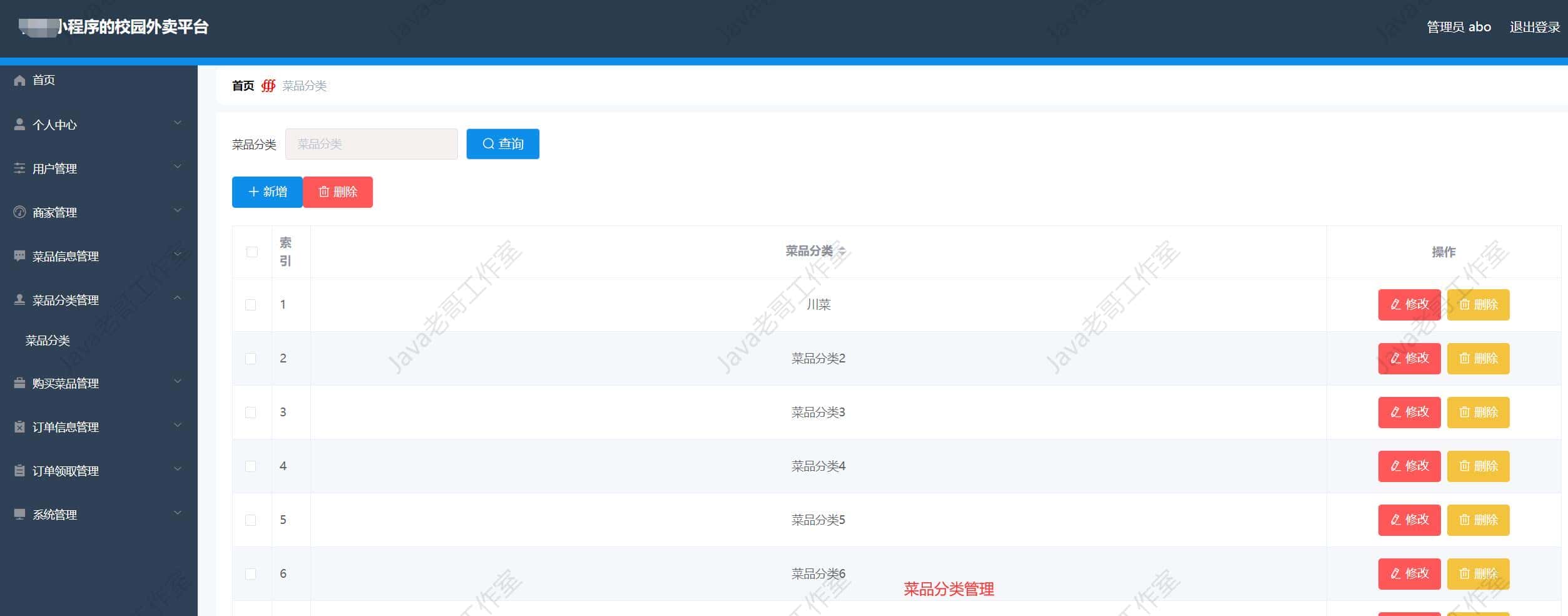Click the blue 新增 add button
Viewport: 1568px width, 616px height.
(x=267, y=192)
